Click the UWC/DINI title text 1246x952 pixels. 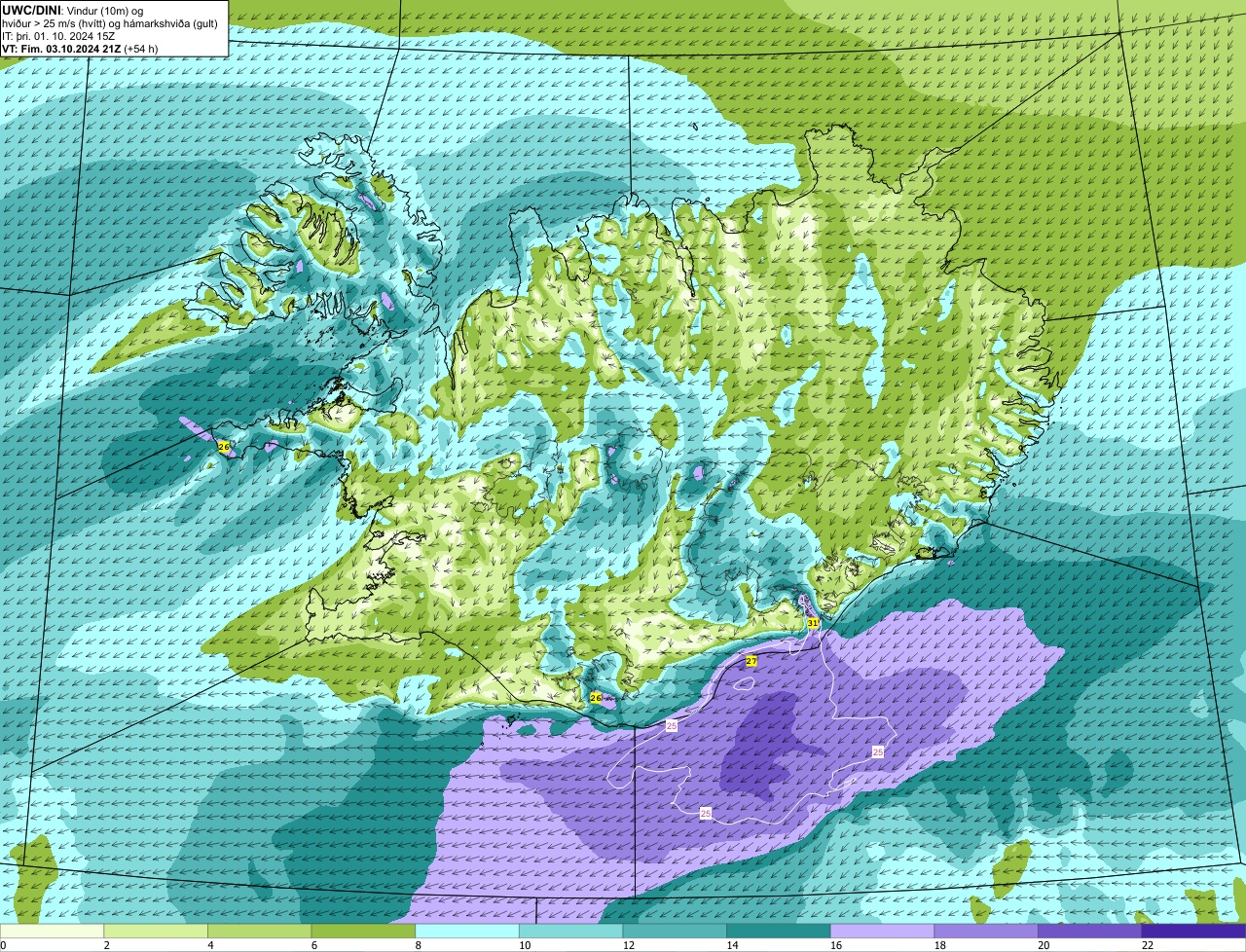click(31, 10)
